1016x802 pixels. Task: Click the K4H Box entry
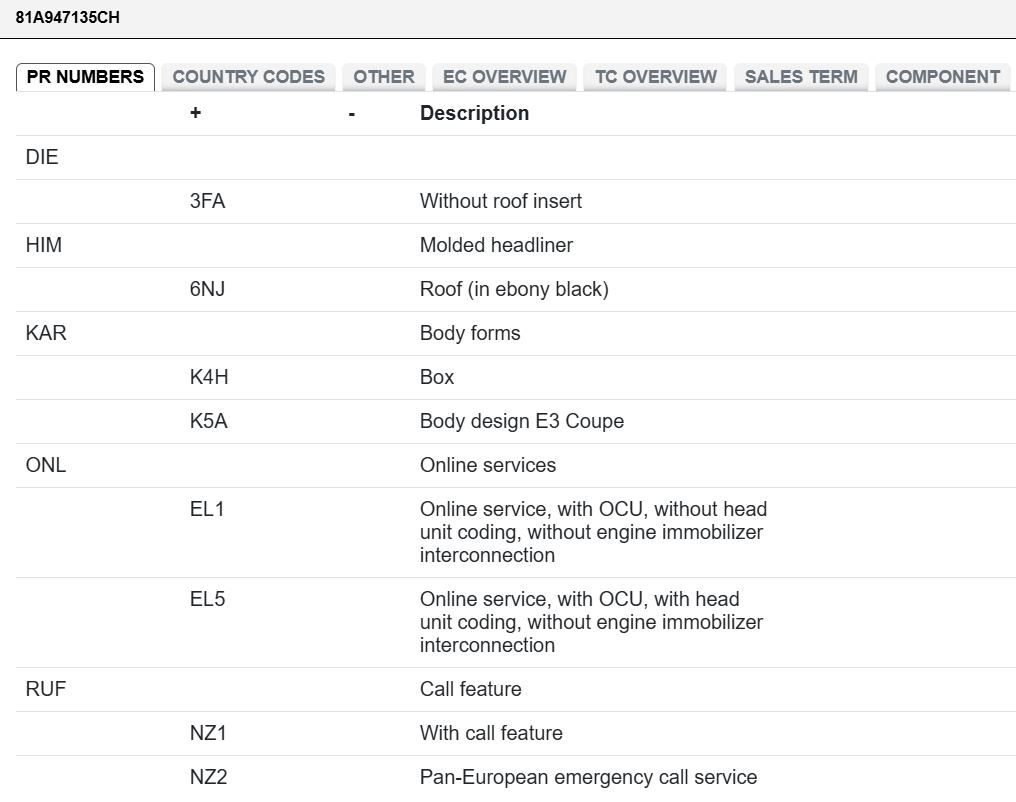click(x=516, y=378)
